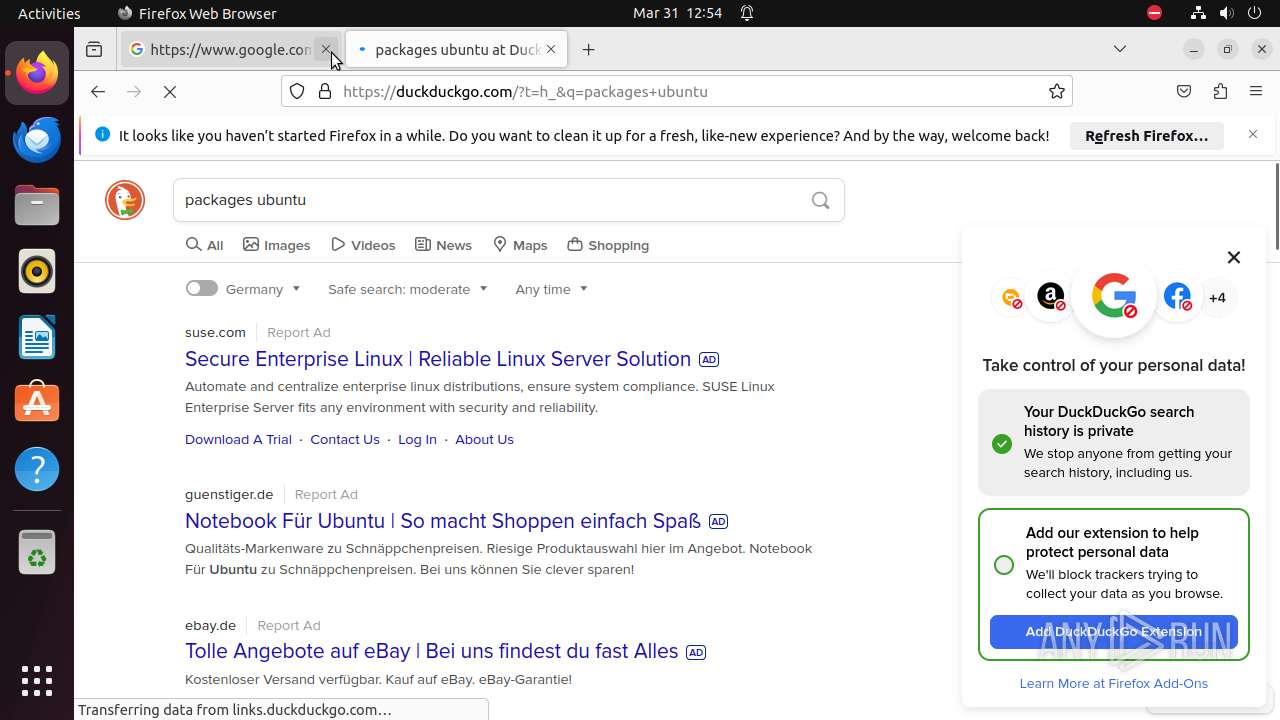The width and height of the screenshot is (1280, 720).
Task: Click the search magnifier button
Action: [820, 200]
